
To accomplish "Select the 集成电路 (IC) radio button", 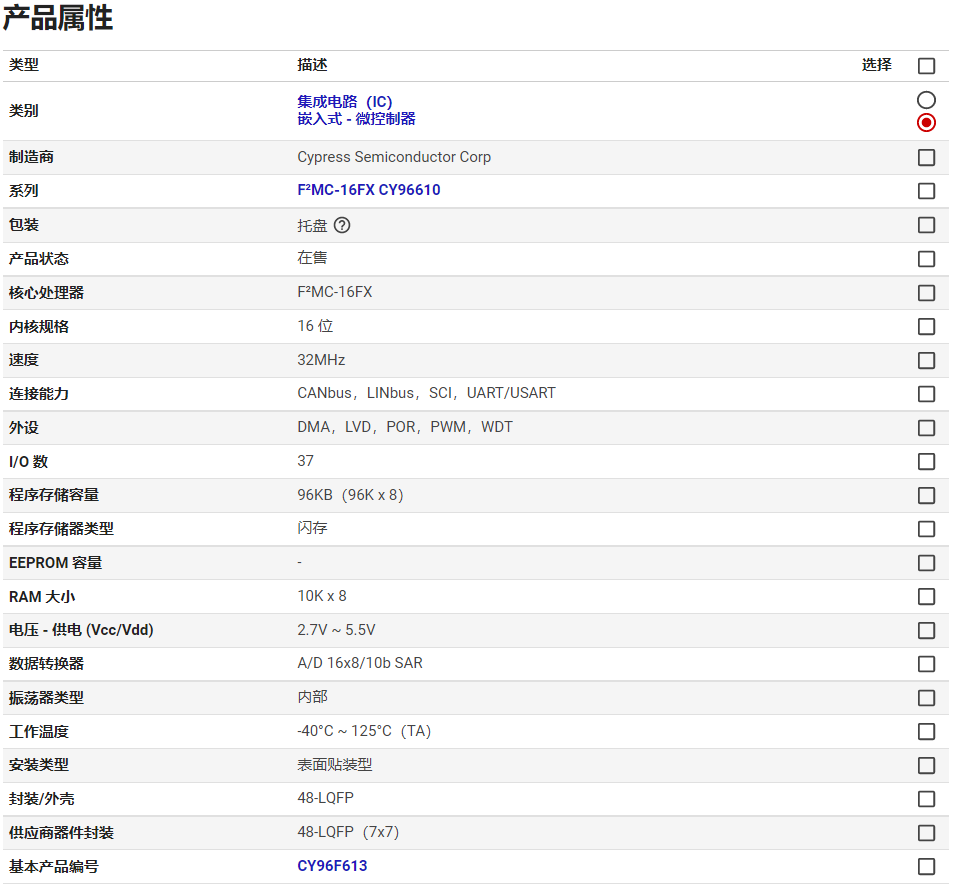I will 926,100.
